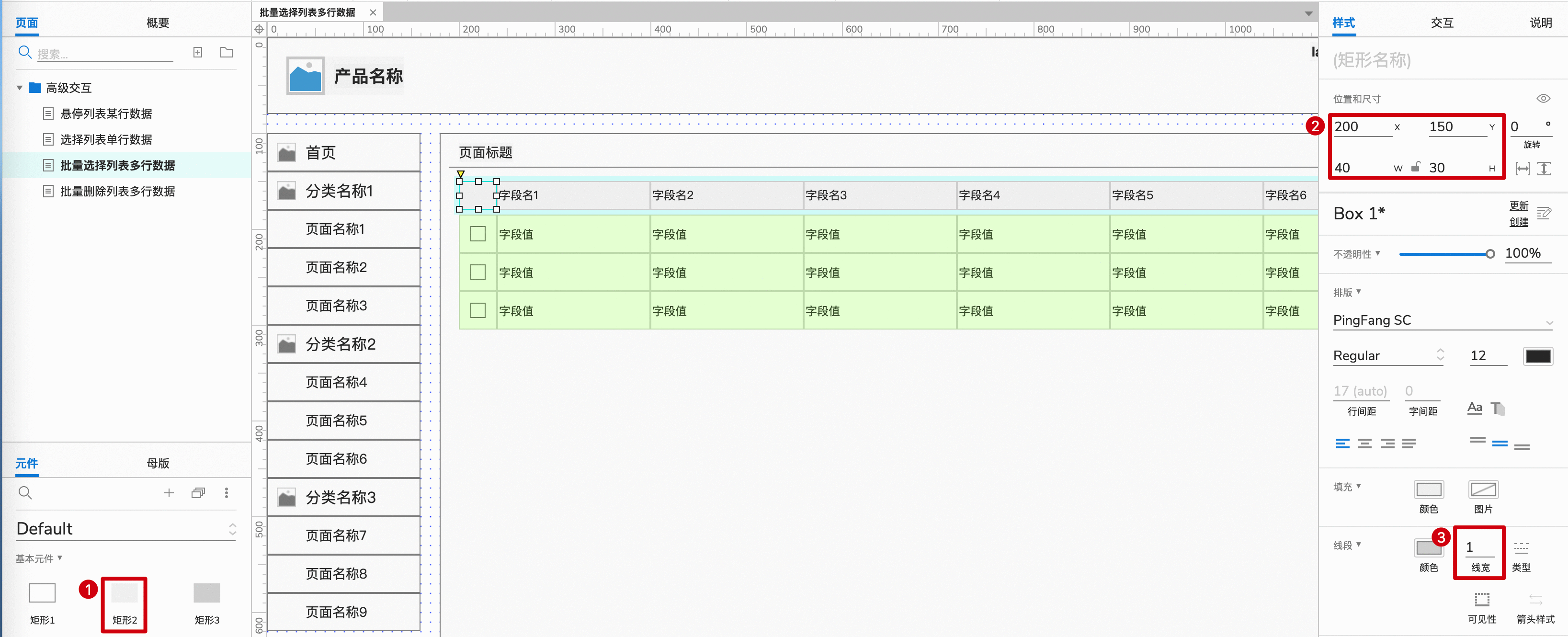1568x637 pixels.
Task: Collapse the 高级交互 folder
Action: (20, 88)
